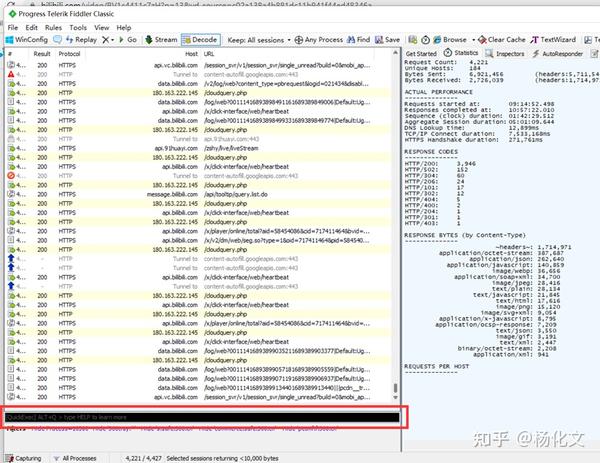The width and height of the screenshot is (600, 463).
Task: Click the red warning triangle session icon
Action: (11, 74)
